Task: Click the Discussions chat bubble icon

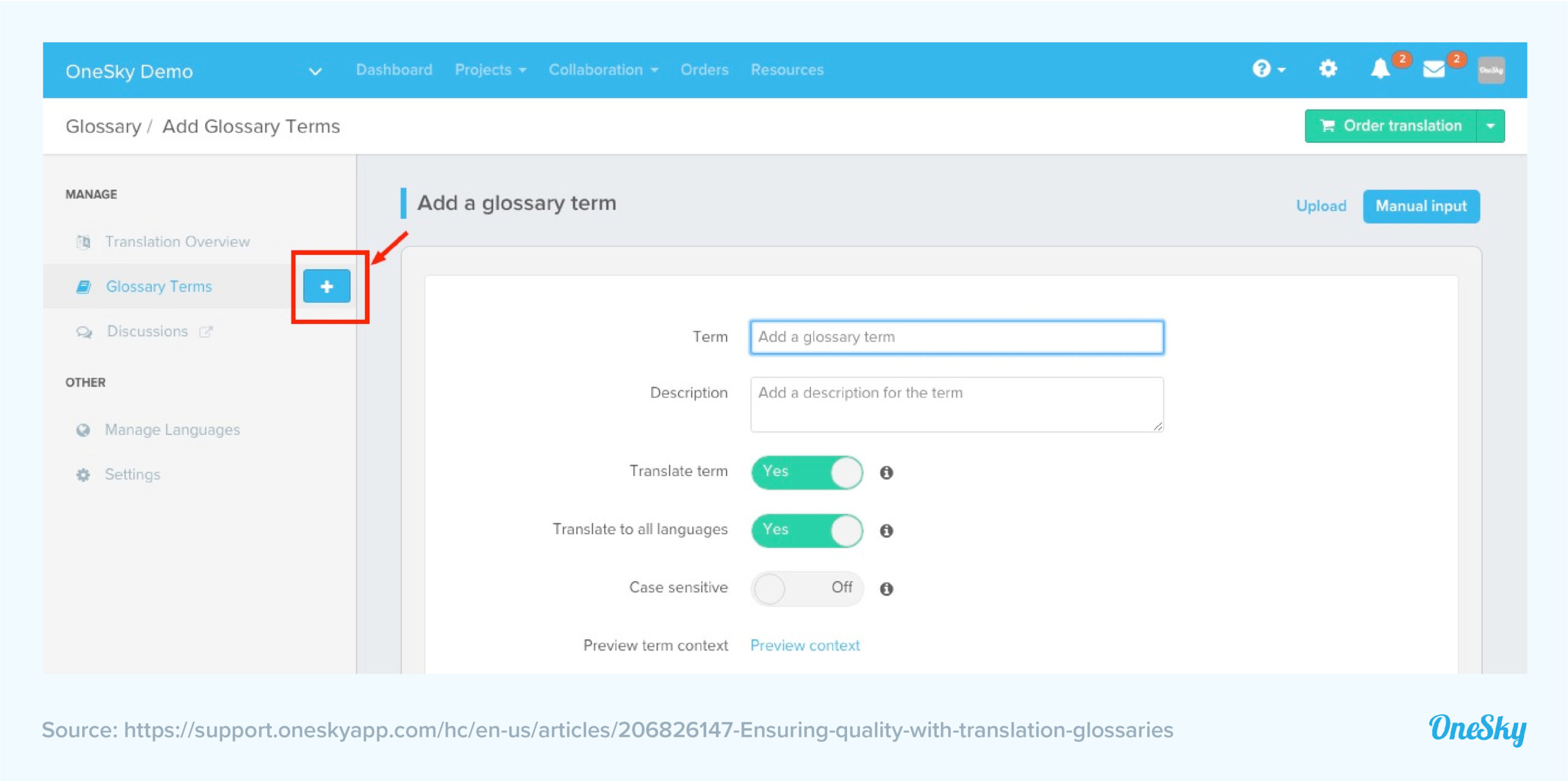Action: pyautogui.click(x=84, y=332)
